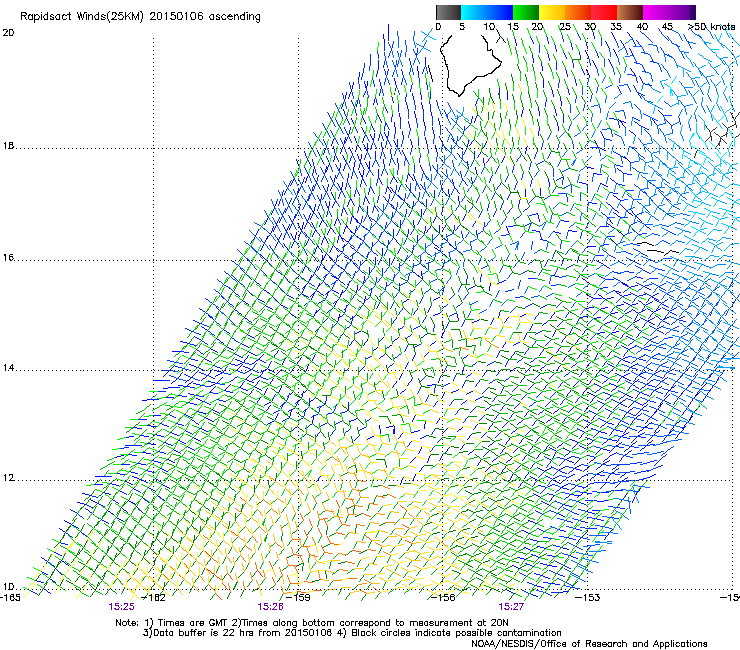Click the 'Rapidscat Winds(25KM) 20150106 ascending' title
Screen dimensions: 740x650
coord(140,17)
